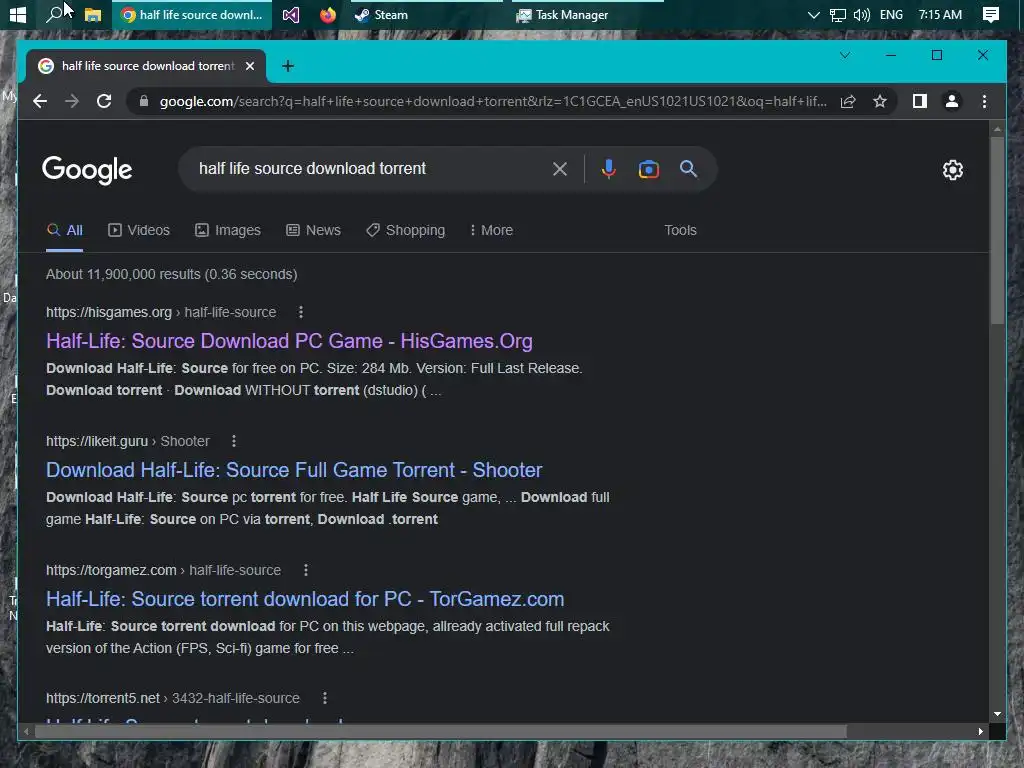
Task: View site information lock icon
Action: coord(144,101)
